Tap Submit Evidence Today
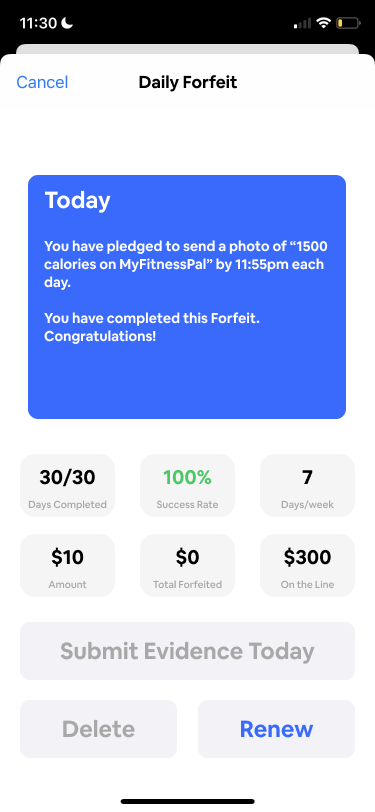The height and width of the screenshot is (812, 375). (188, 651)
